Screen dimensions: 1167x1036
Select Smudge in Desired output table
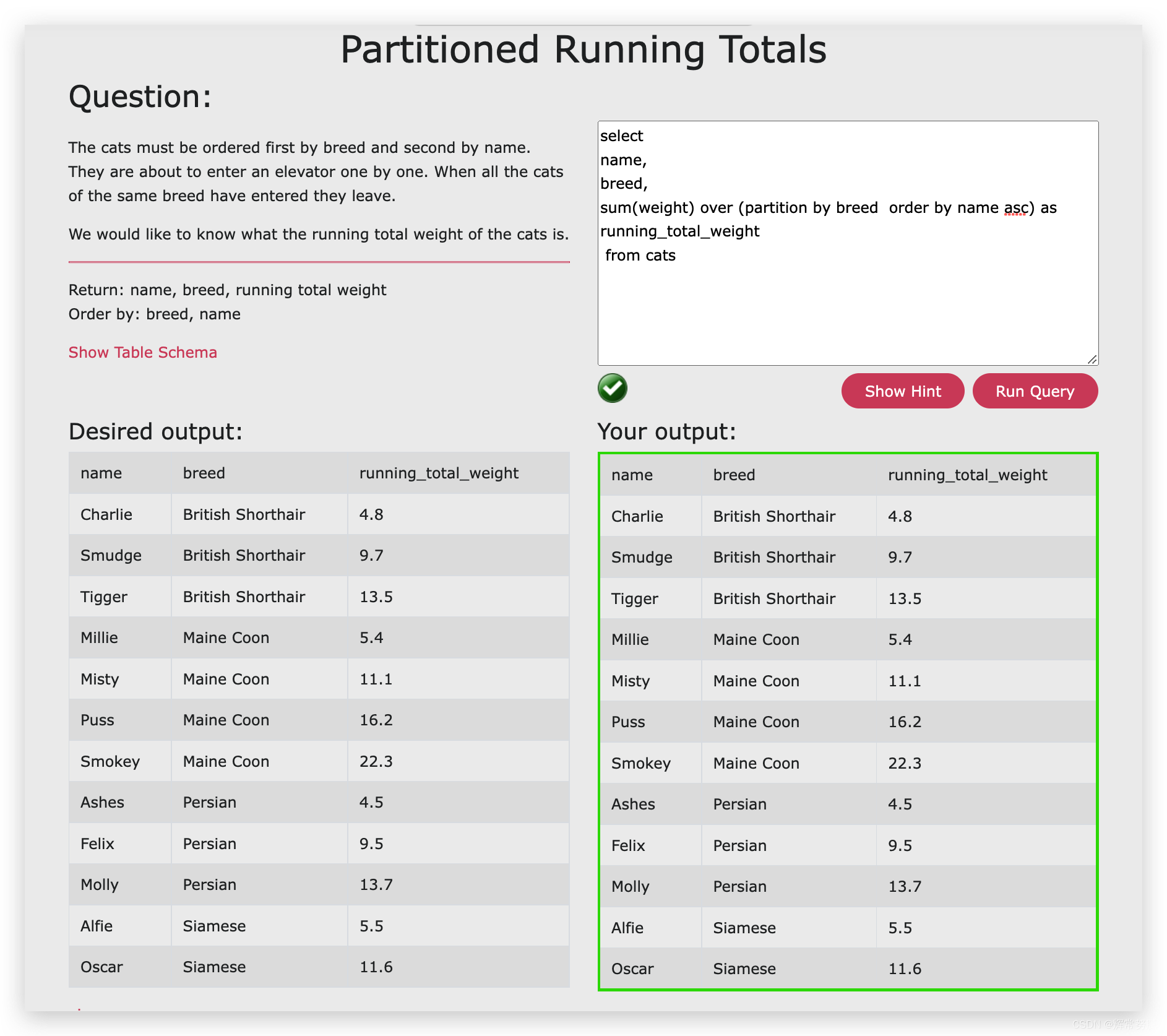pos(111,555)
